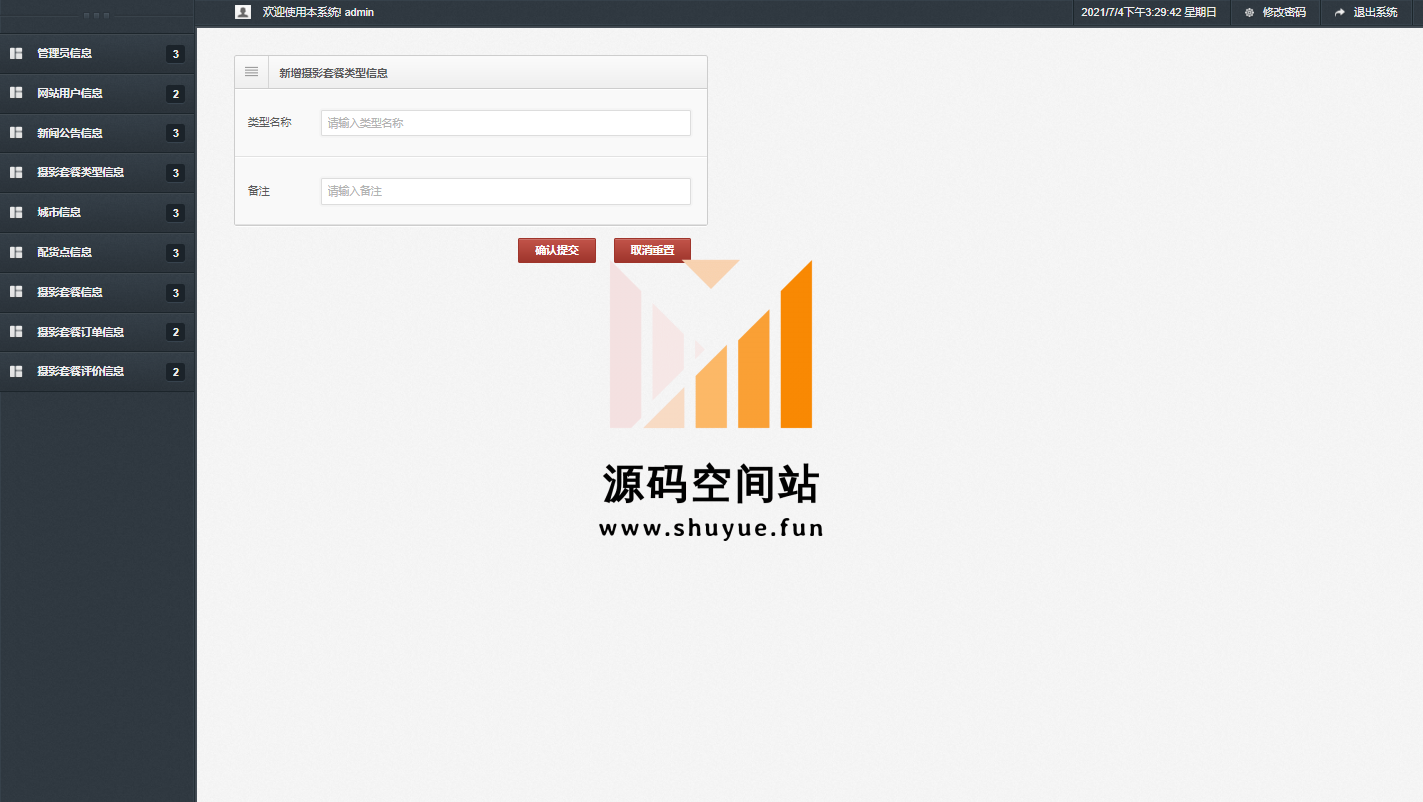Open the 摄影套餐评价信息 menu

[97, 371]
